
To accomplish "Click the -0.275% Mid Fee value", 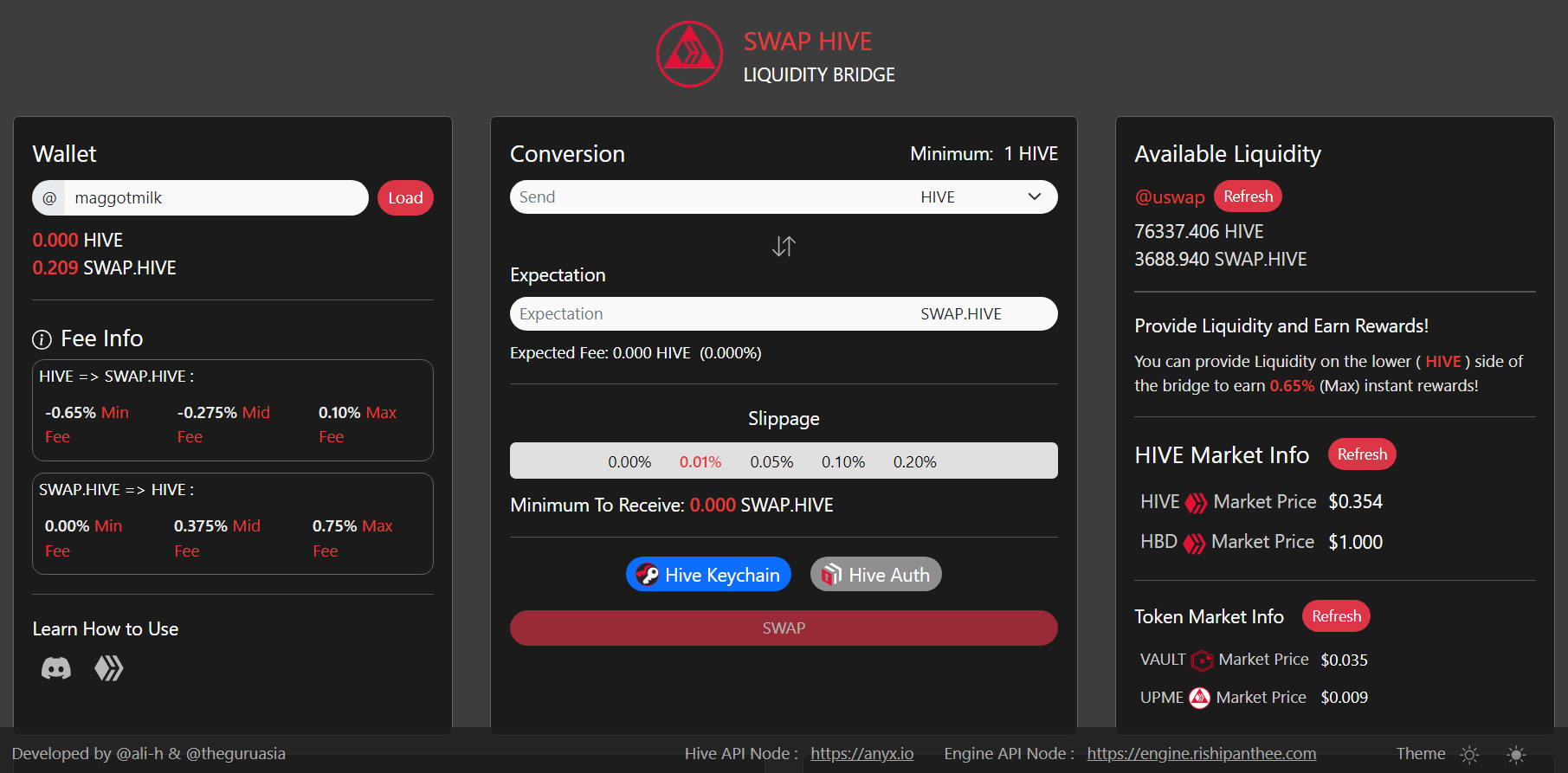I will click(223, 425).
